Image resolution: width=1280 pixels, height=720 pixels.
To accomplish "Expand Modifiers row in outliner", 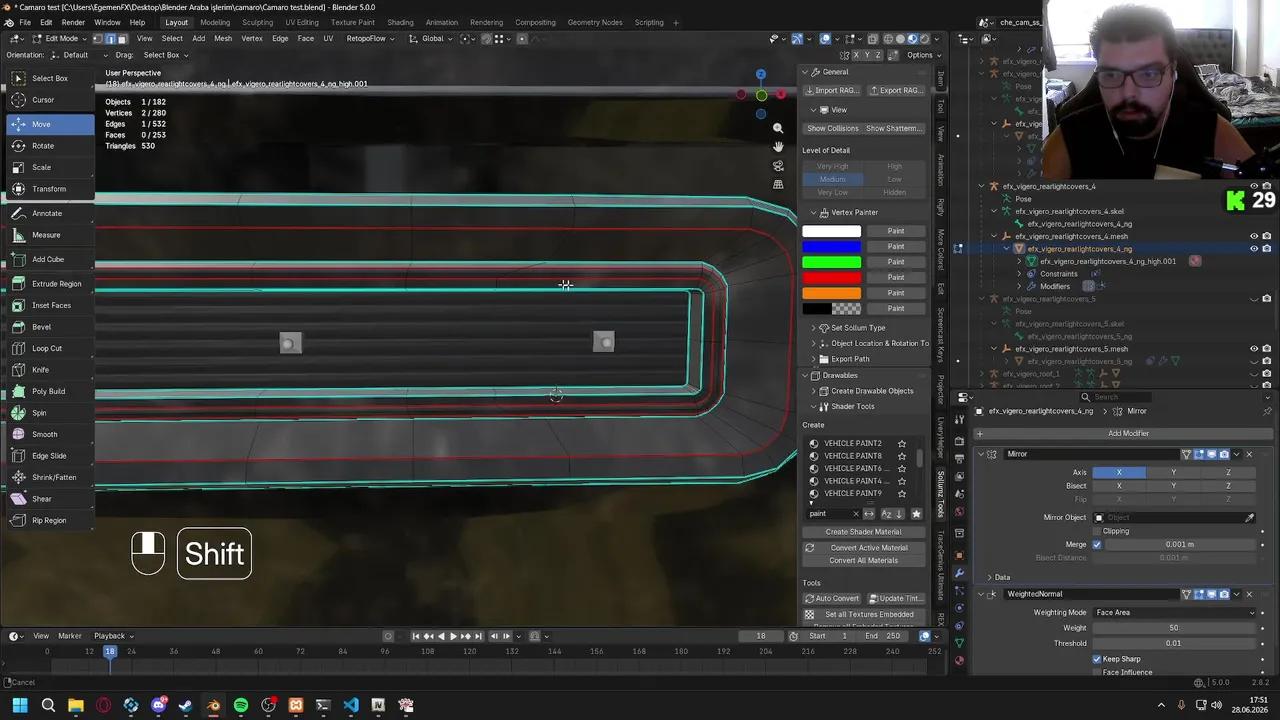I will 1019,286.
